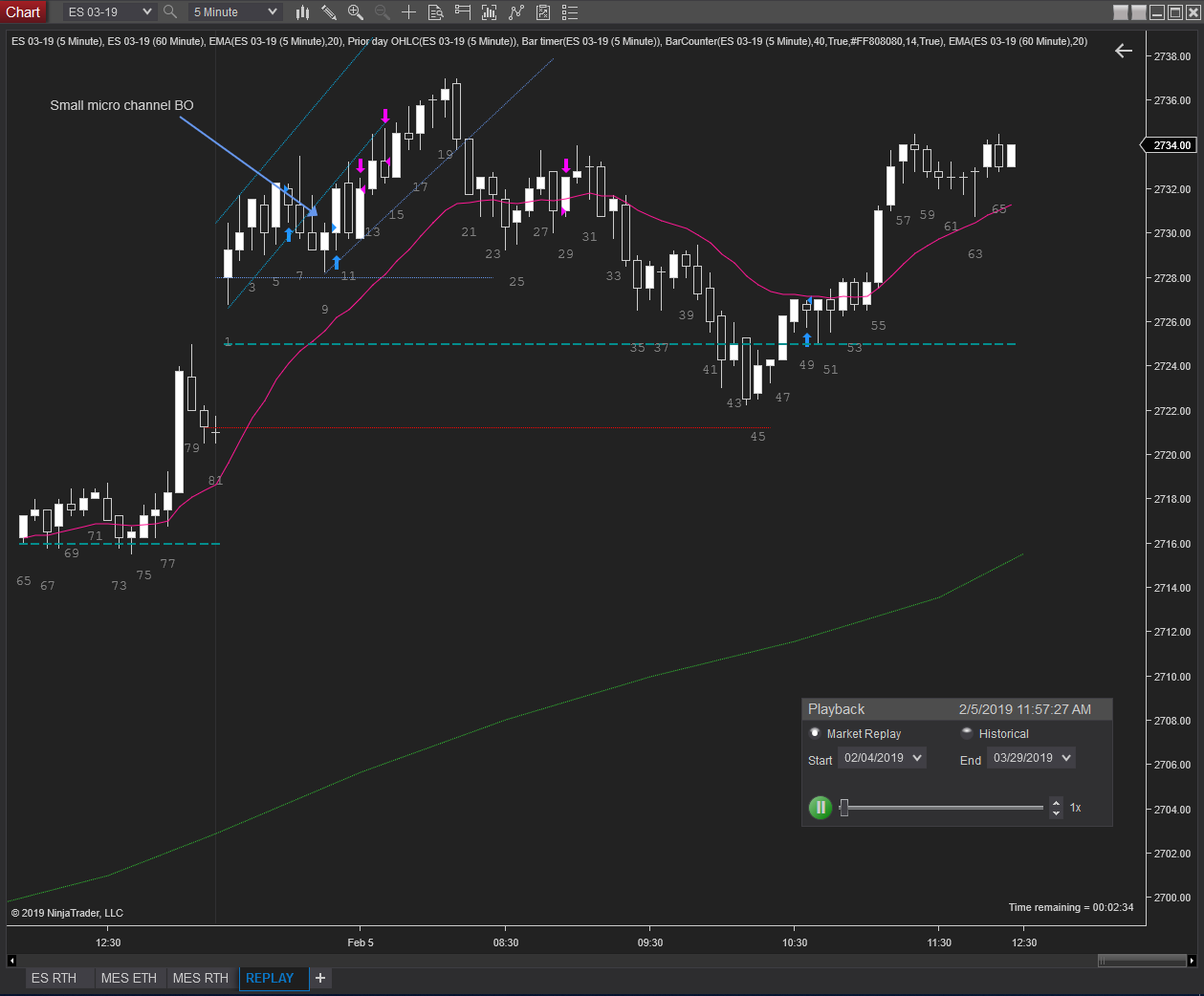Toggle the Chart Trader icon
1204x996 pixels.
(463, 11)
